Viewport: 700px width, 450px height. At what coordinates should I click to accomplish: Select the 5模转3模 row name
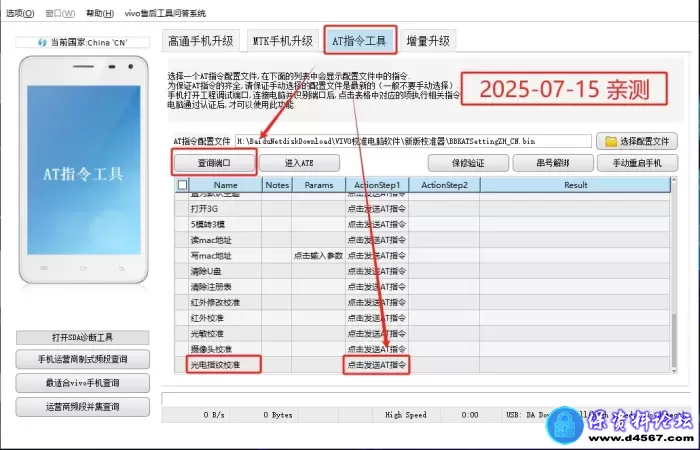[x=208, y=225]
